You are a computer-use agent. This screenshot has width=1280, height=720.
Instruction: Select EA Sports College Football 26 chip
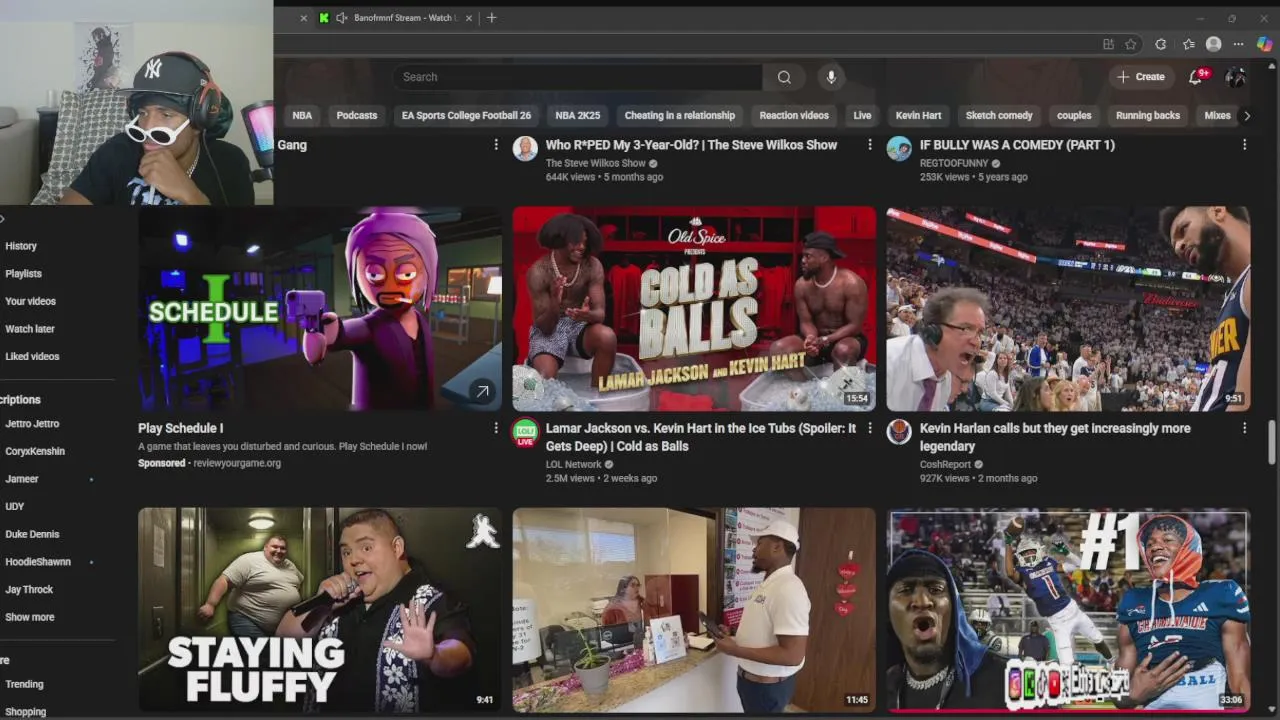(466, 115)
